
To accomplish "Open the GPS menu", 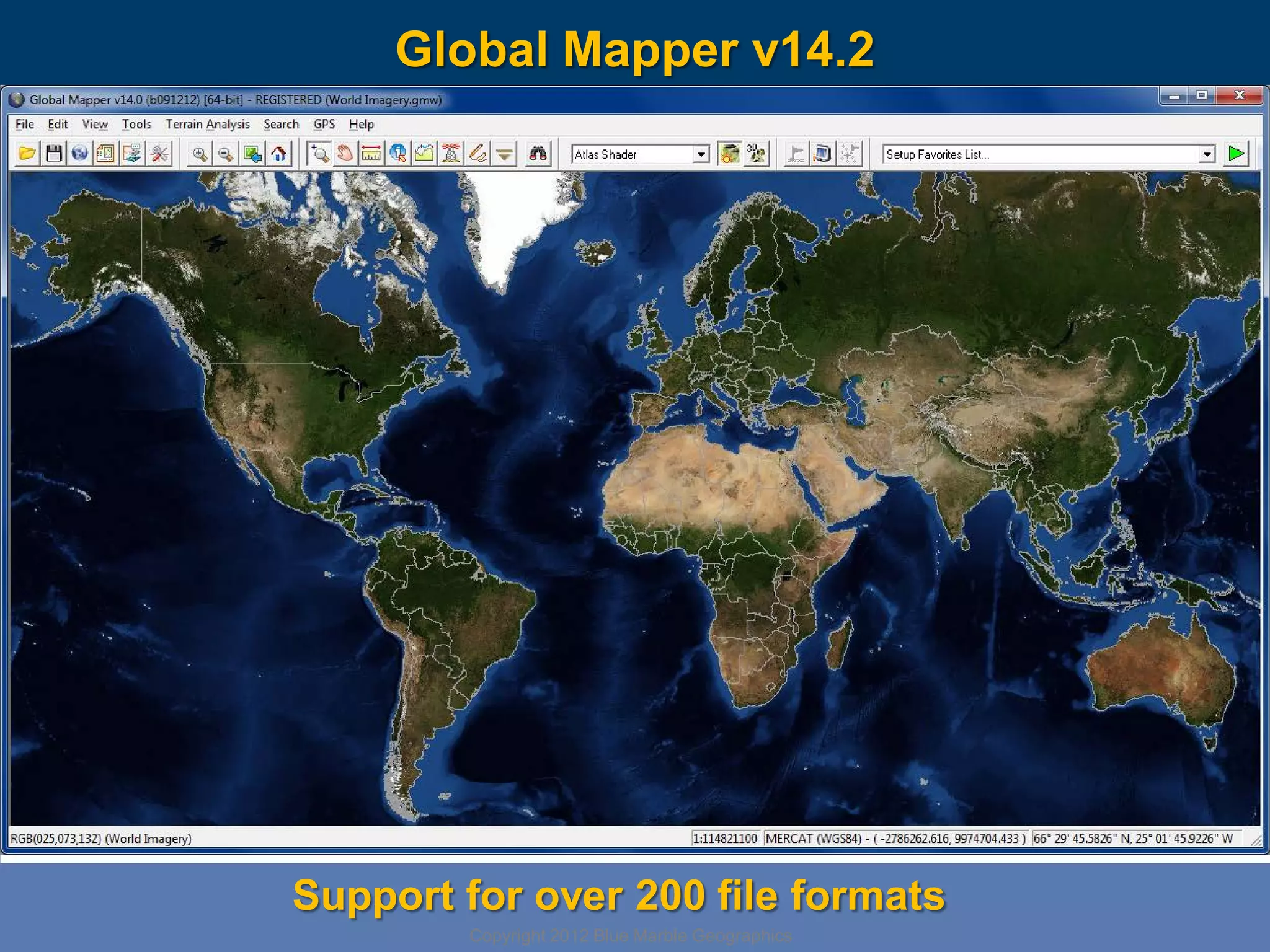I will pos(324,125).
